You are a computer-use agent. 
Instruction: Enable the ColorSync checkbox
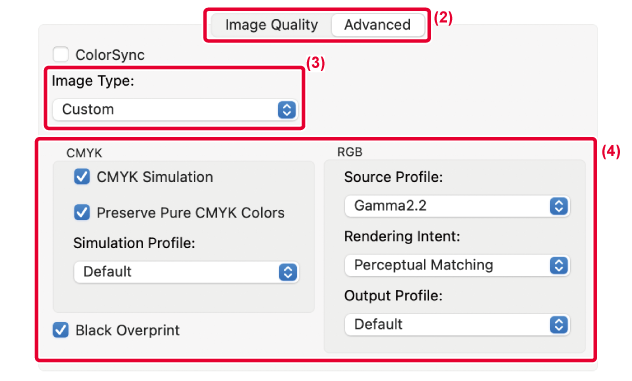(61, 54)
